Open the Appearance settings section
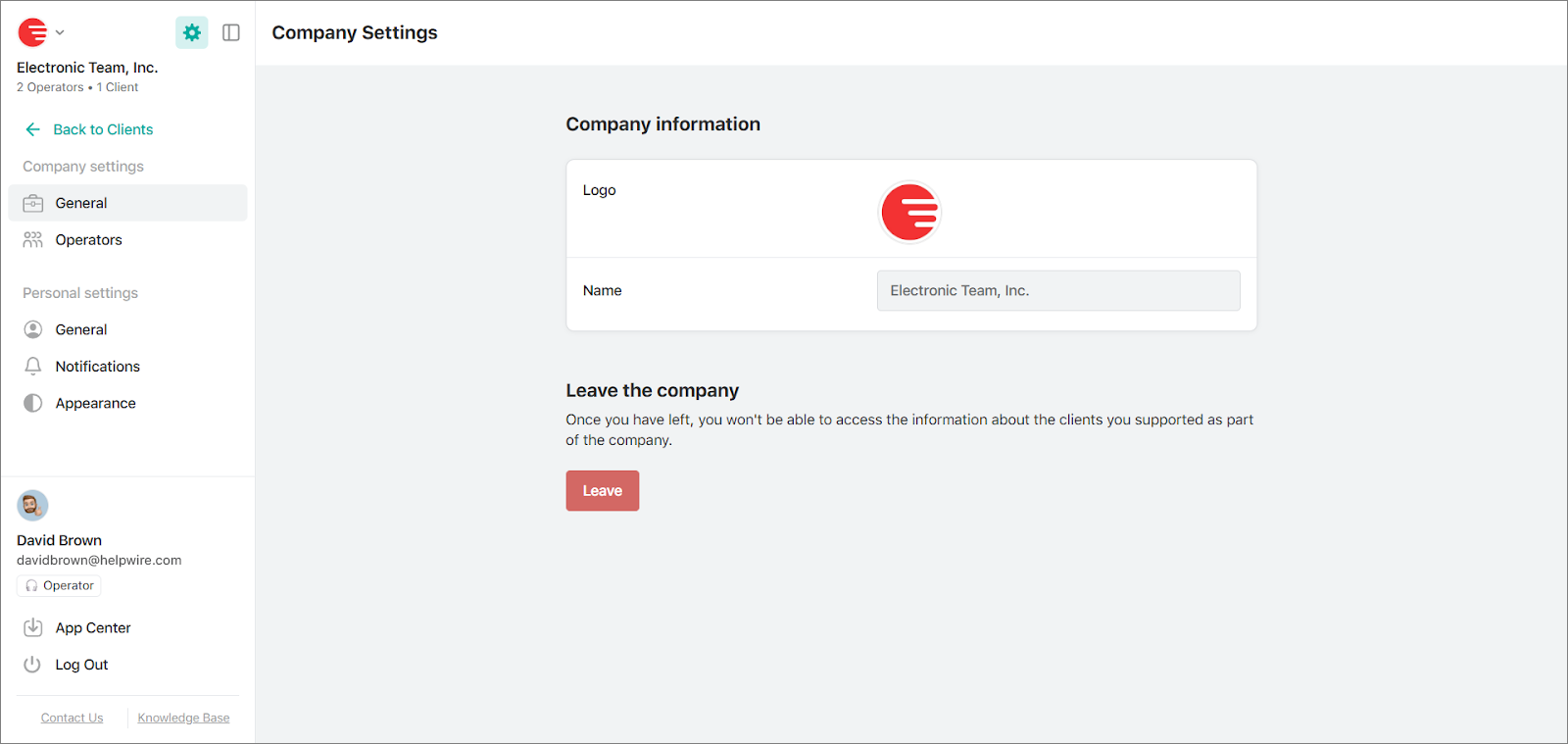This screenshot has width=1568, height=744. 95,402
